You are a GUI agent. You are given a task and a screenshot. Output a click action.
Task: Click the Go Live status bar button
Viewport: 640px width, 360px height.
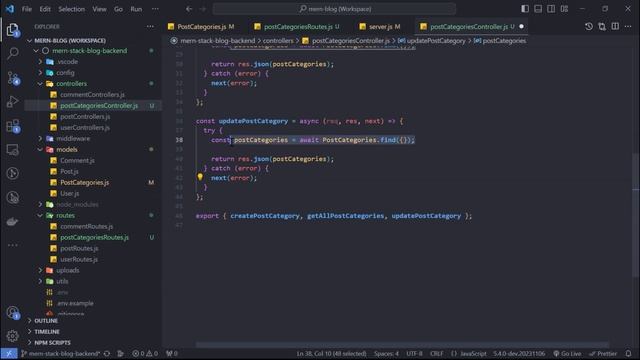point(567,353)
